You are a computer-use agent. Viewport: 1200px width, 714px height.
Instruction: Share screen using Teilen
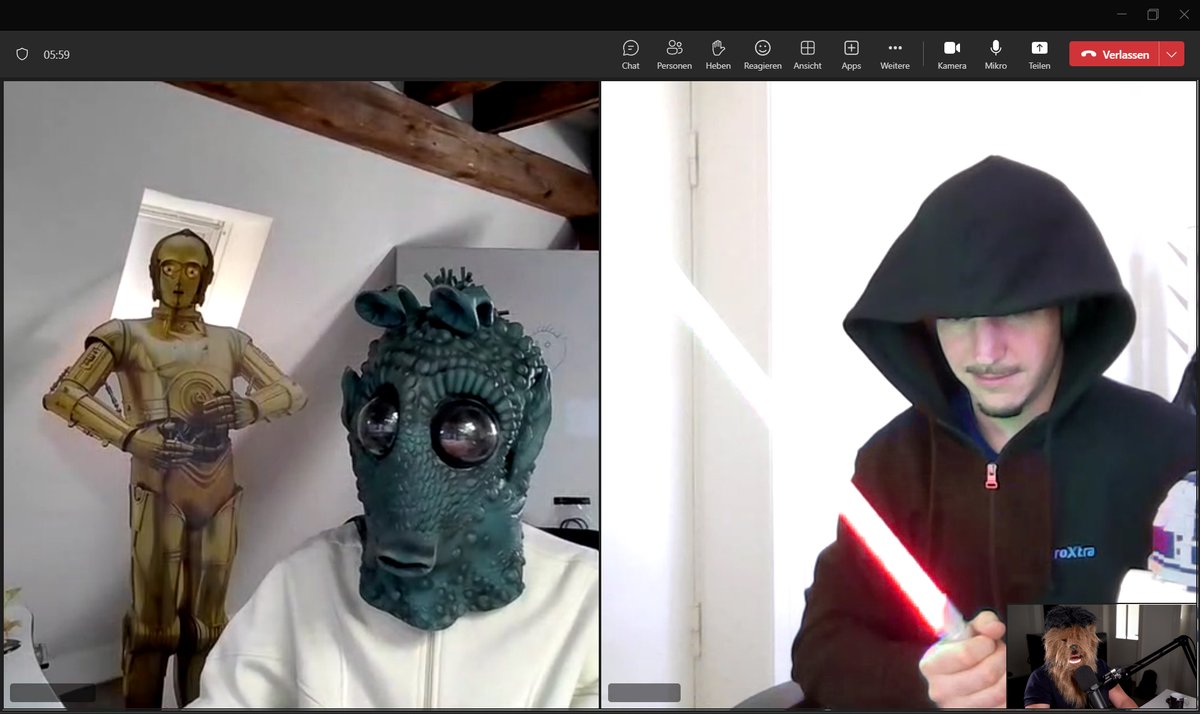(x=1039, y=55)
